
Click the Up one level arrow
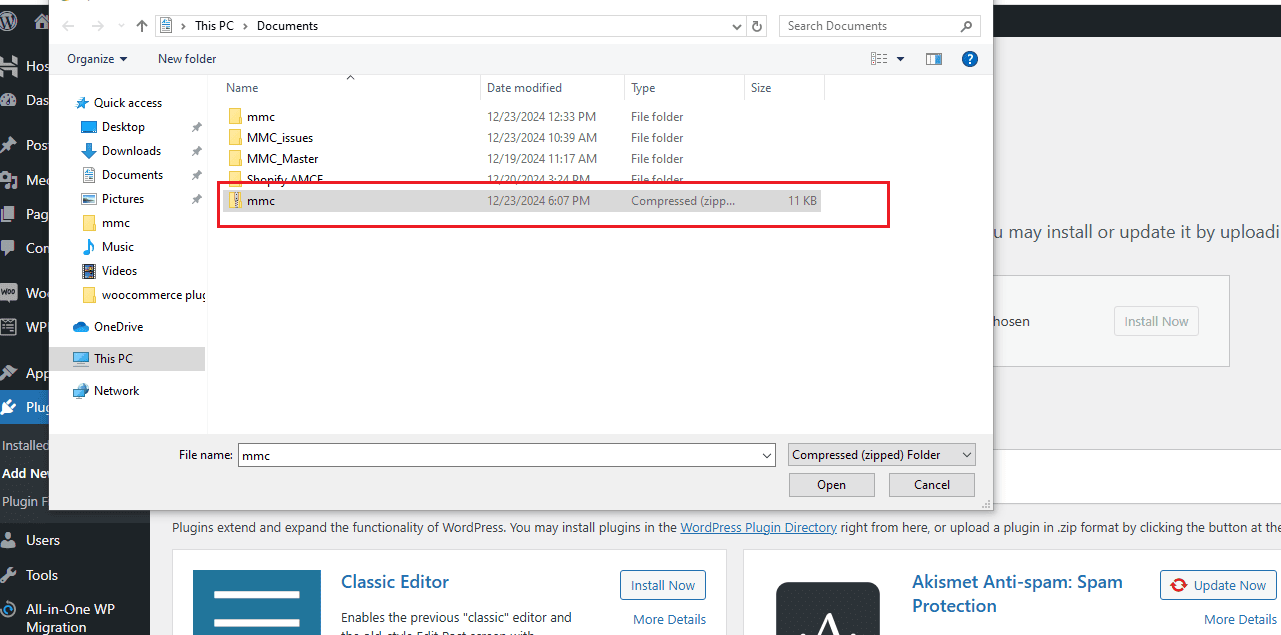(141, 26)
